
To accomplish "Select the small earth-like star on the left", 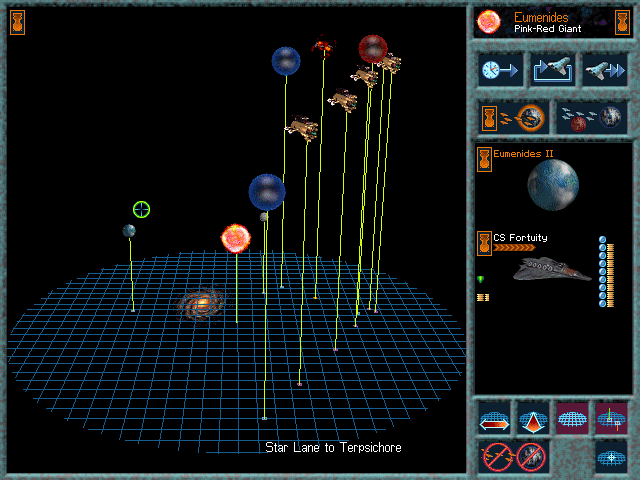I will [129, 231].
